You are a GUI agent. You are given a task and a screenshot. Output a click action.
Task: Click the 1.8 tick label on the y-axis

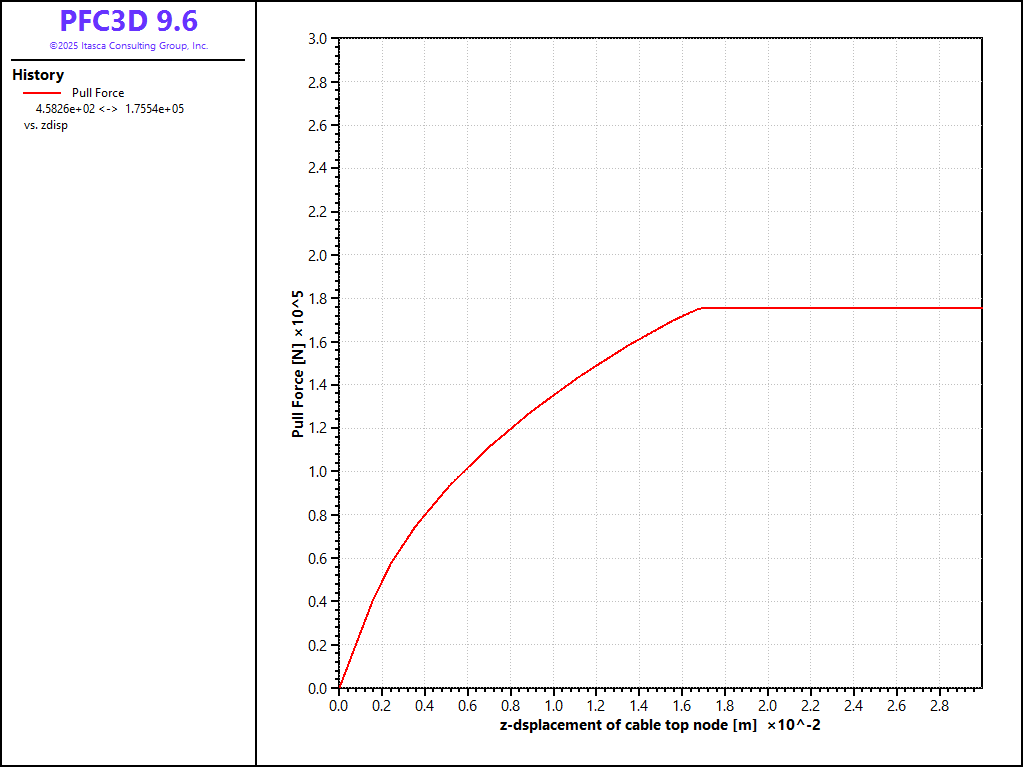[x=317, y=299]
